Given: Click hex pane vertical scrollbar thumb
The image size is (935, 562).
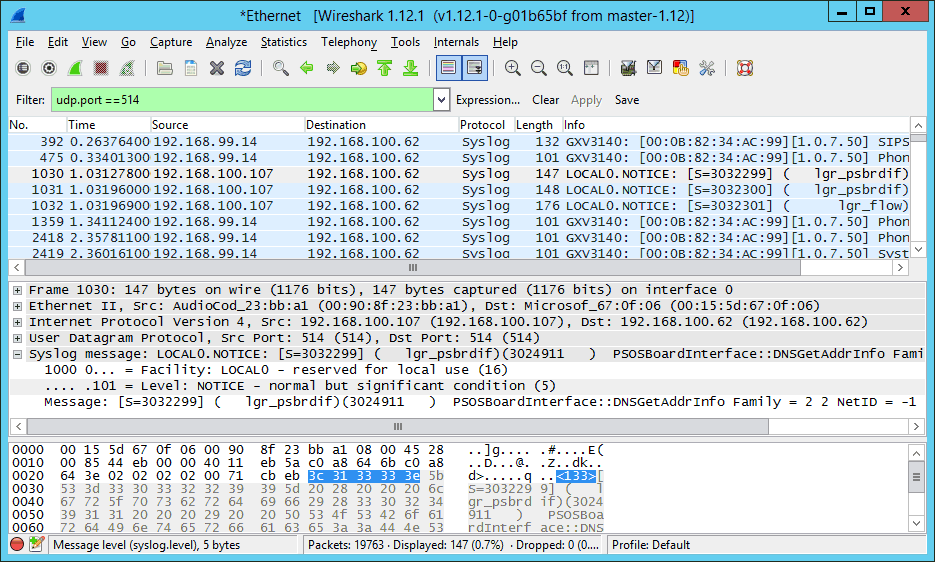Looking at the screenshot, I should 917,478.
